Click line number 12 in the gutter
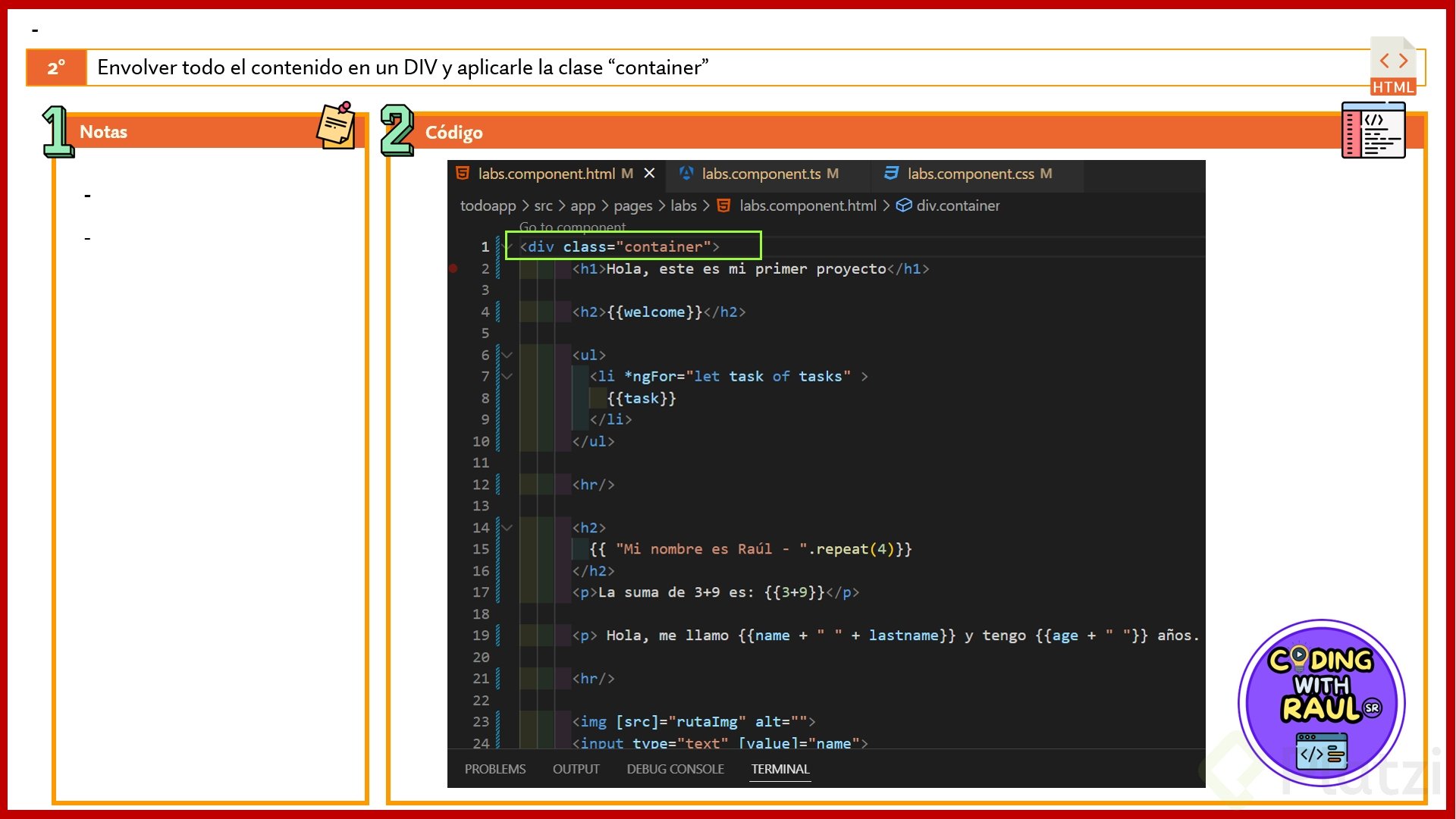Image resolution: width=1456 pixels, height=819 pixels. [481, 485]
